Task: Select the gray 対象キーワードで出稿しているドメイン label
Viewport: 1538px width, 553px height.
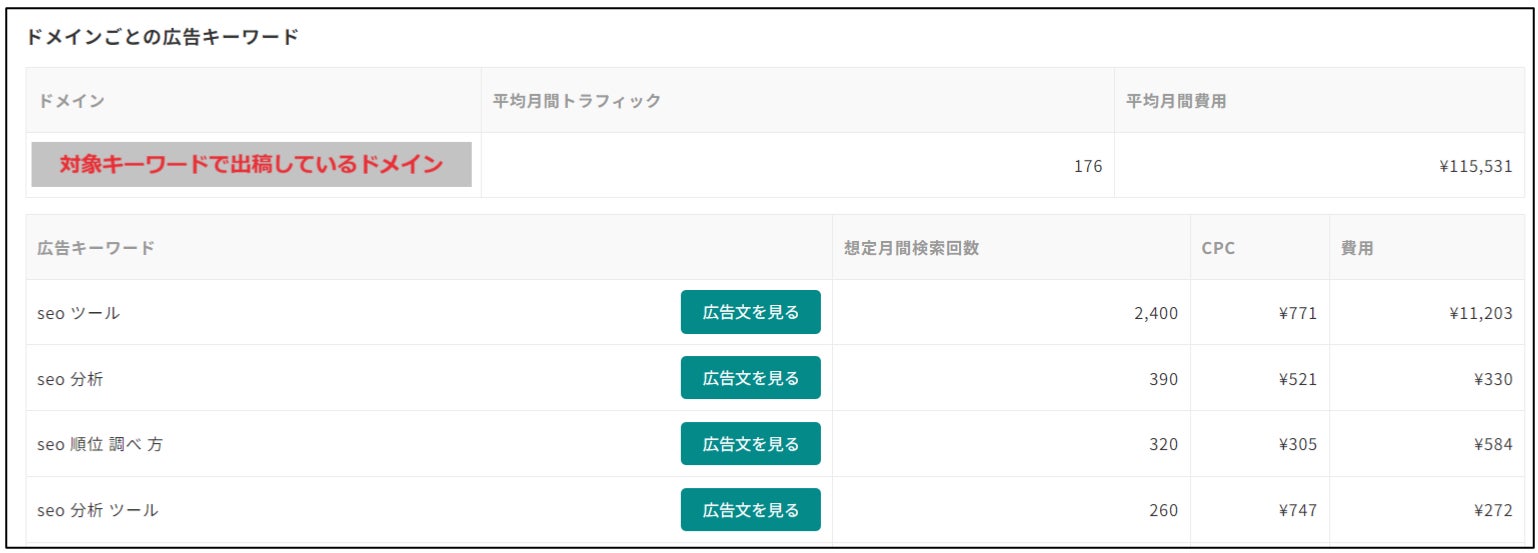Action: tap(251, 165)
